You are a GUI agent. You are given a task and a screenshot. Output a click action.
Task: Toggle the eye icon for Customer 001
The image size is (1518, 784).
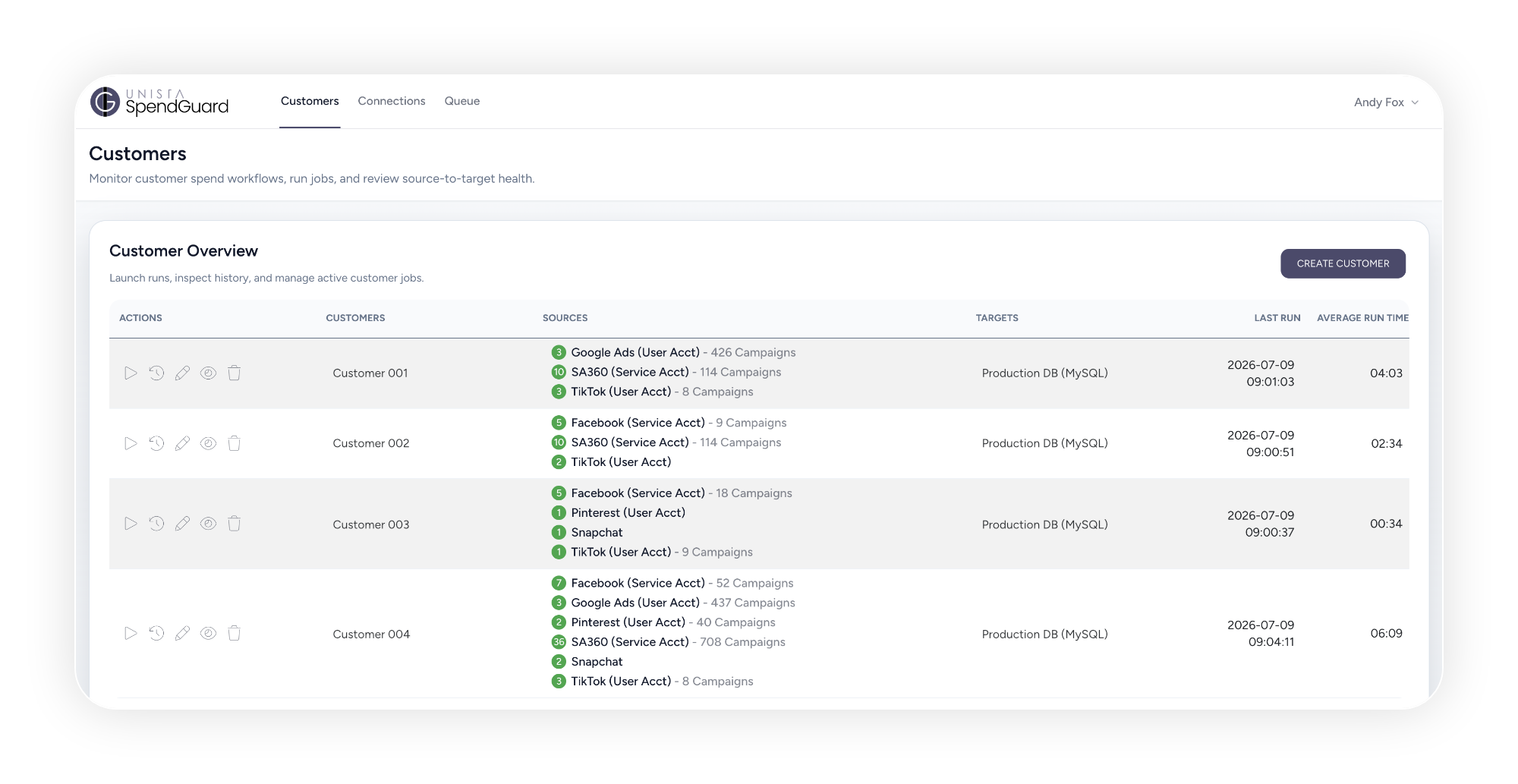(208, 373)
